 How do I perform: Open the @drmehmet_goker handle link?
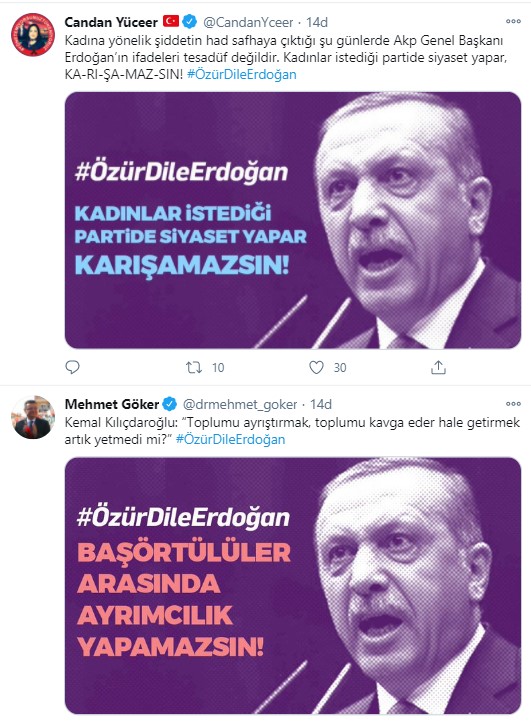[240, 405]
